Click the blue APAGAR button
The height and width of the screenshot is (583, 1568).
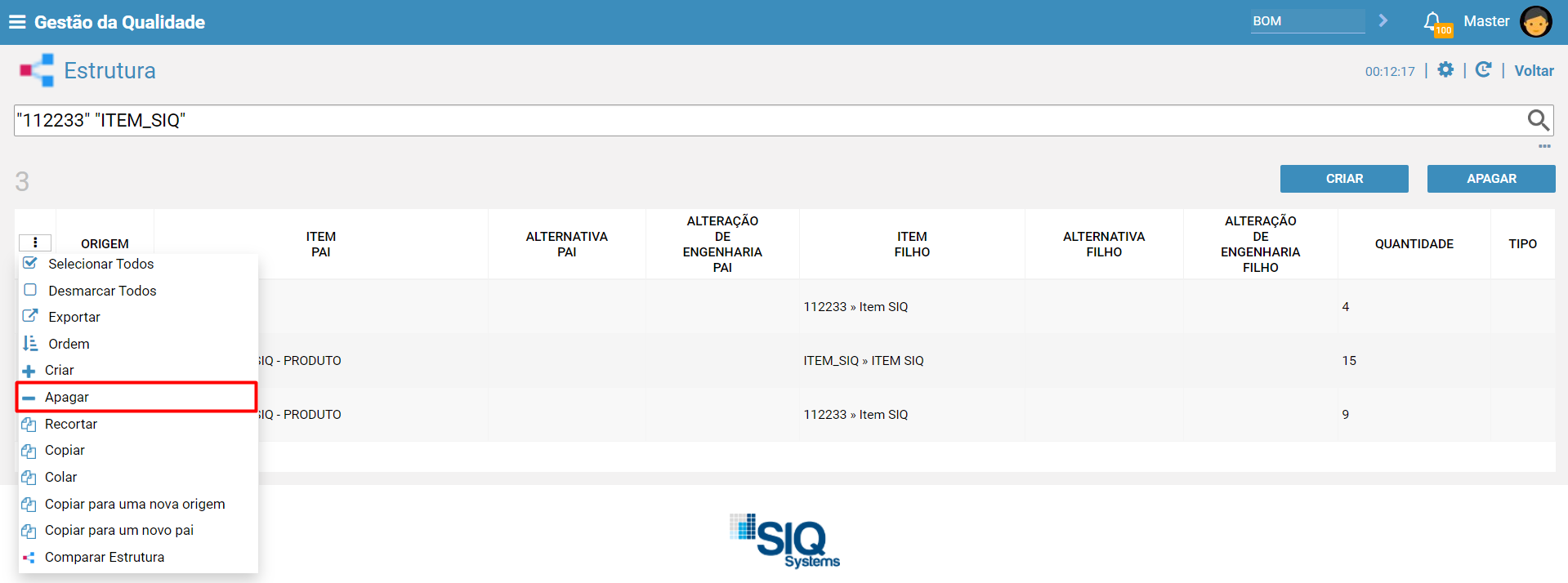tap(1491, 179)
